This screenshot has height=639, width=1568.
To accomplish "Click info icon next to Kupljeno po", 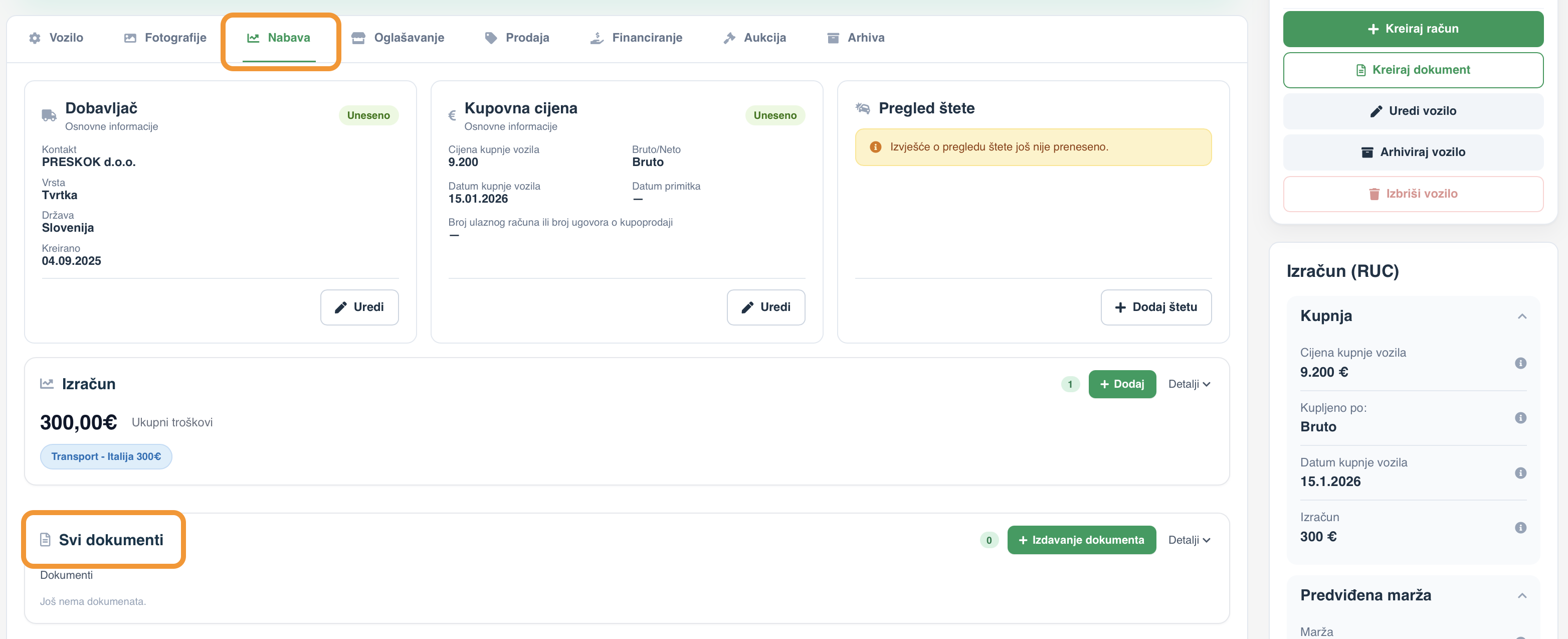I will click(1520, 418).
